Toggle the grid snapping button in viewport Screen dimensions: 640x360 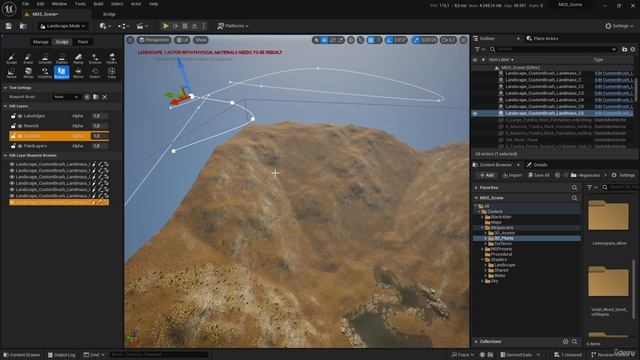(x=371, y=40)
